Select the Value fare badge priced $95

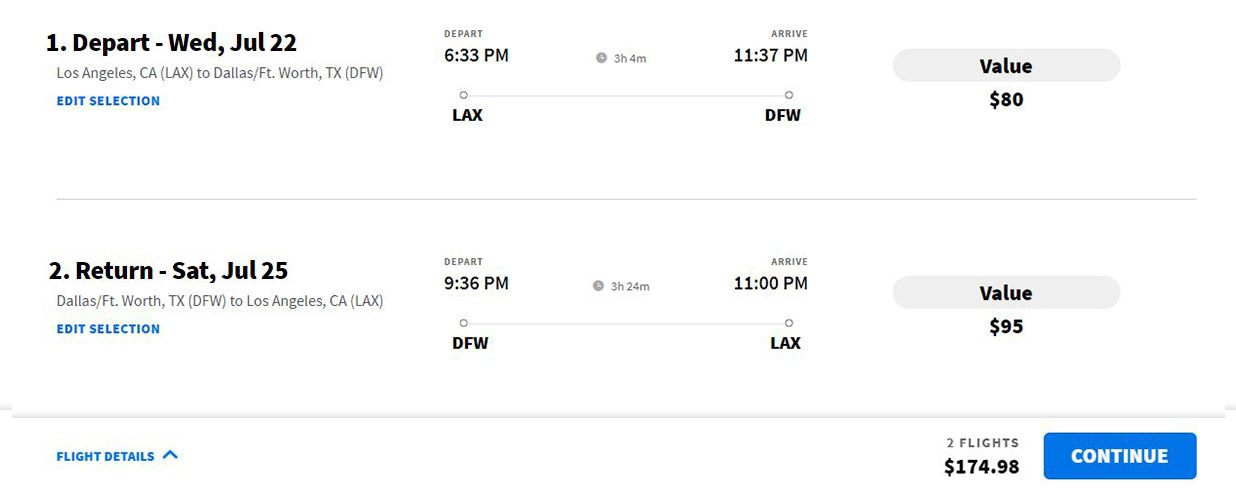tap(1006, 293)
